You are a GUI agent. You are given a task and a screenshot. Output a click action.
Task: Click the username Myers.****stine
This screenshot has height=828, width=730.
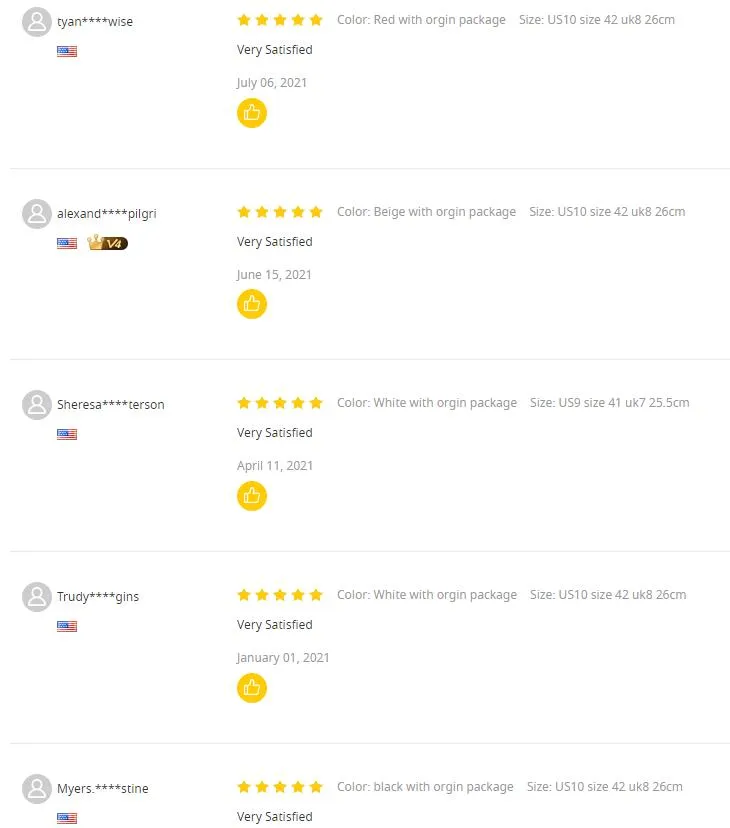click(102, 788)
